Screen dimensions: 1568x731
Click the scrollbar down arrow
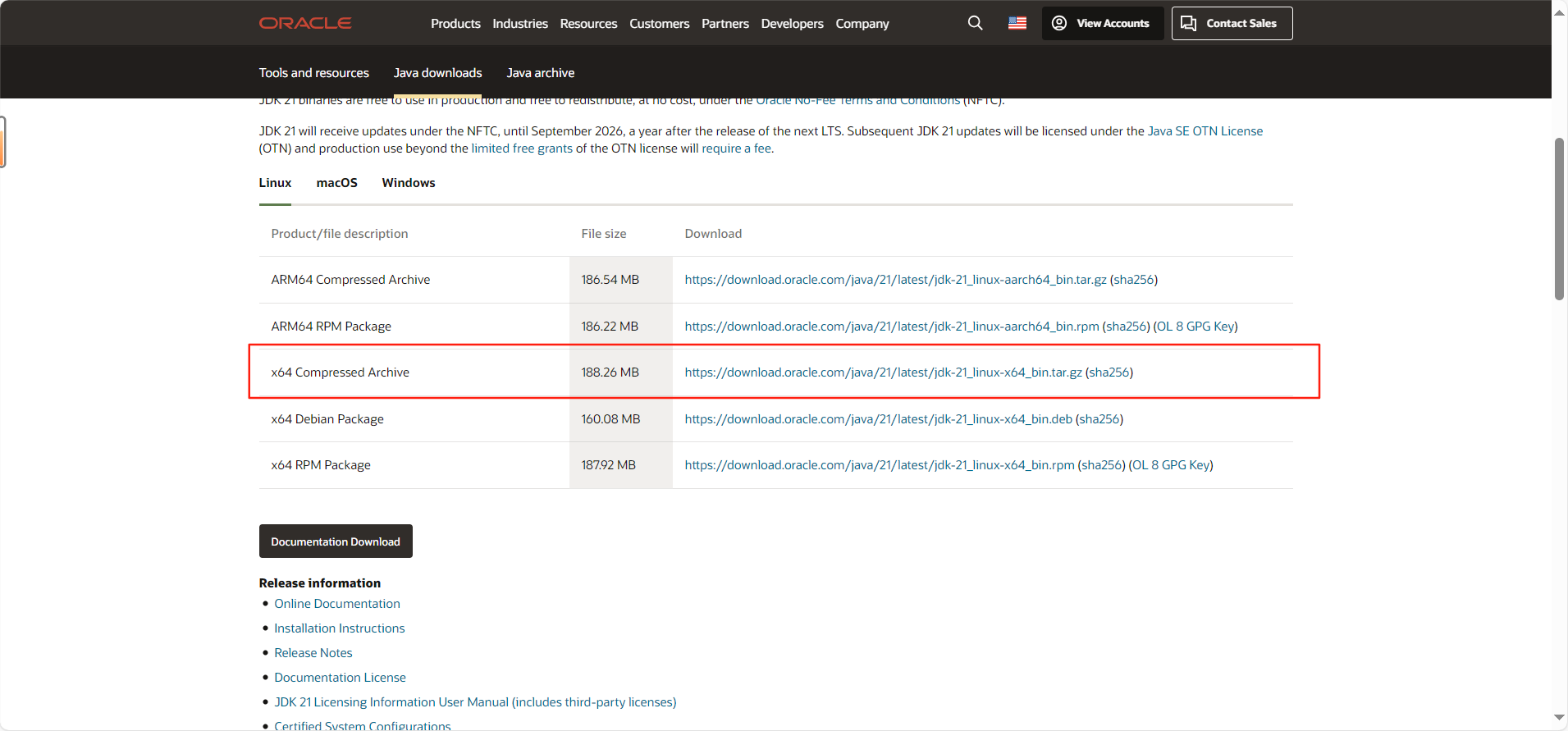point(1559,718)
